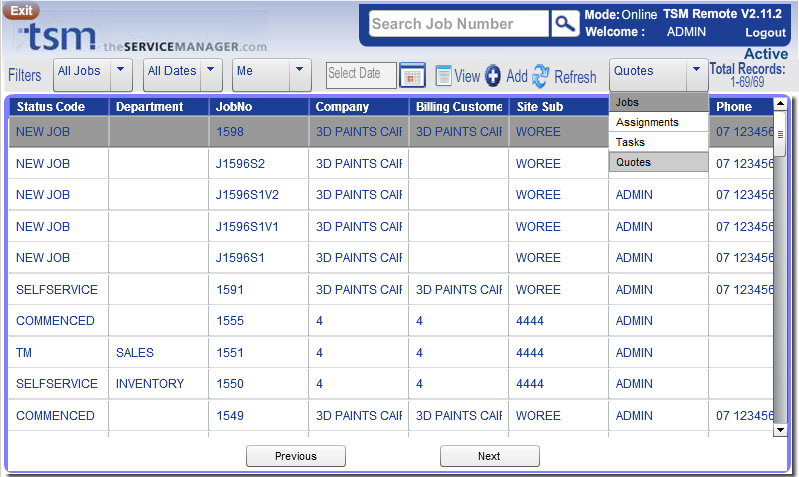Viewport: 799px width, 477px height.
Task: Open the calendar date picker icon
Action: (x=412, y=75)
